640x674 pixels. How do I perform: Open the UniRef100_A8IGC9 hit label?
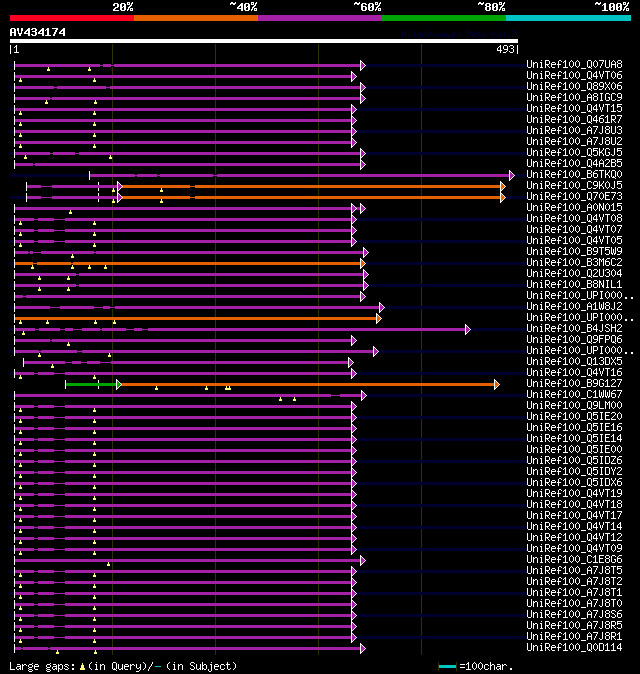click(574, 98)
